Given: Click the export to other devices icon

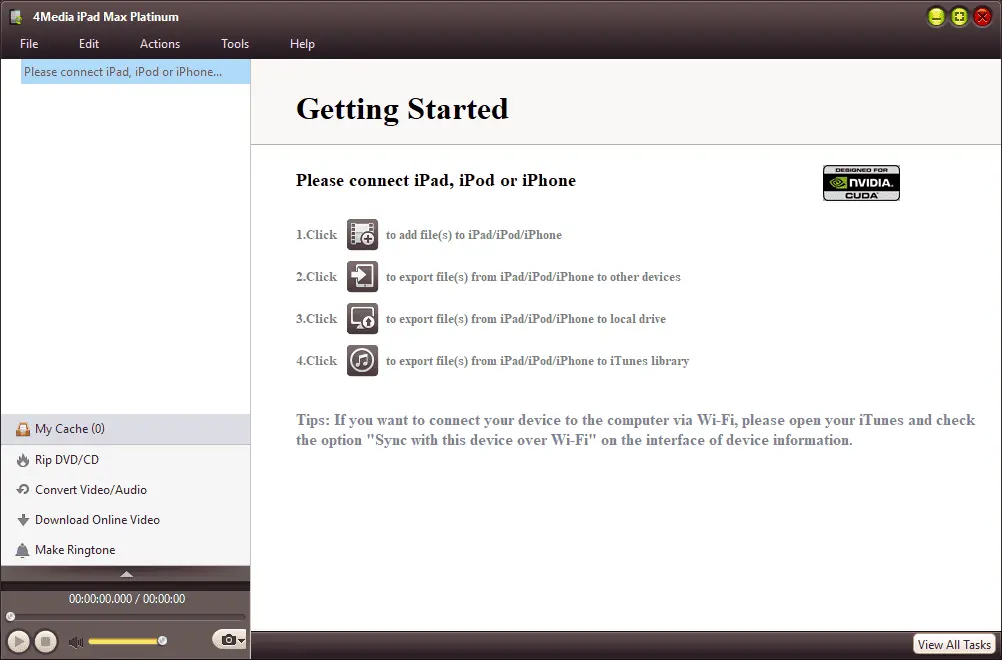Looking at the screenshot, I should click(362, 277).
